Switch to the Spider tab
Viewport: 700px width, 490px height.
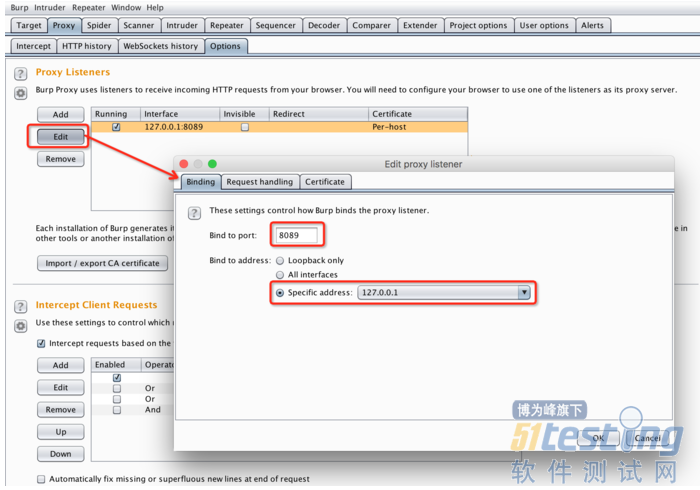tap(99, 25)
